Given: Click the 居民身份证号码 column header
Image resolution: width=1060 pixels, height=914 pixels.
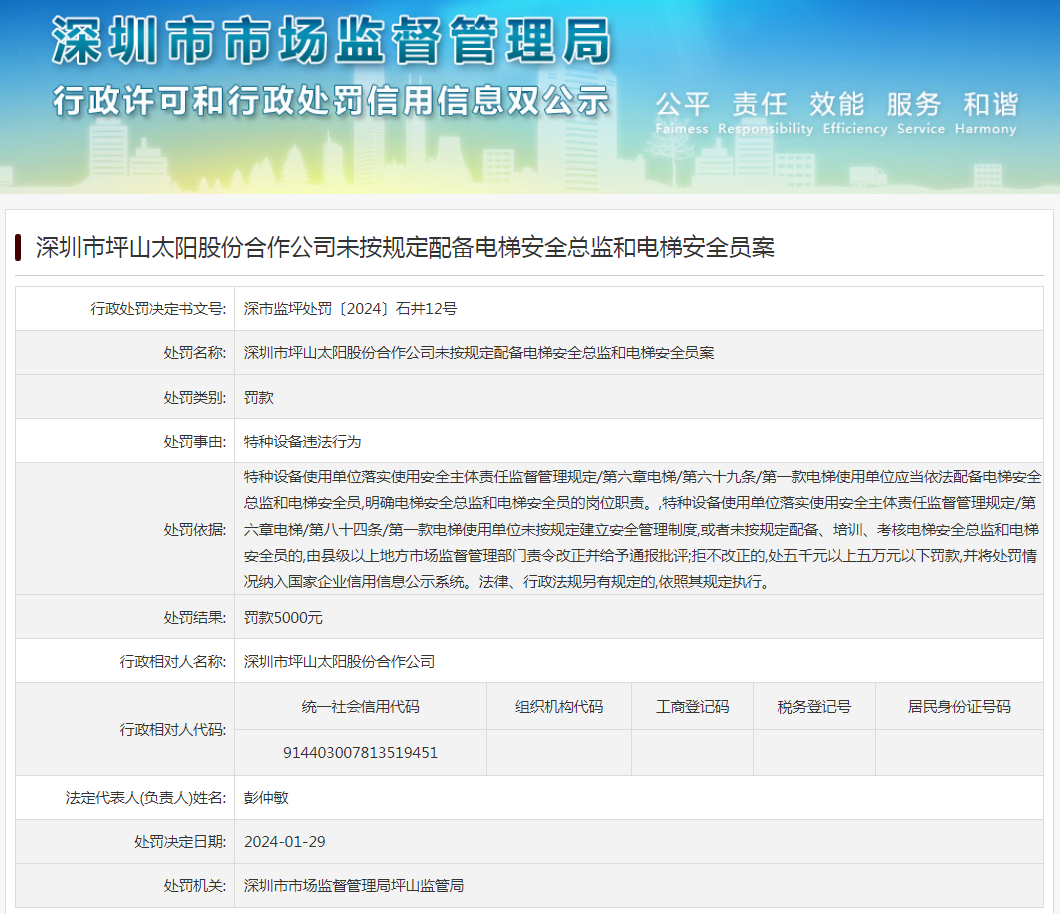Looking at the screenshot, I should coord(959,706).
